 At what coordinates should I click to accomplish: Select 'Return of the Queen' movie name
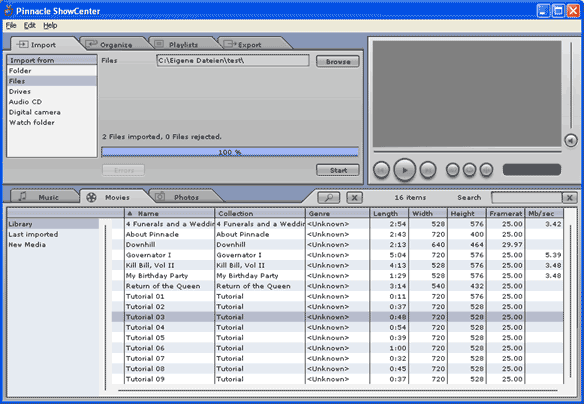click(163, 286)
